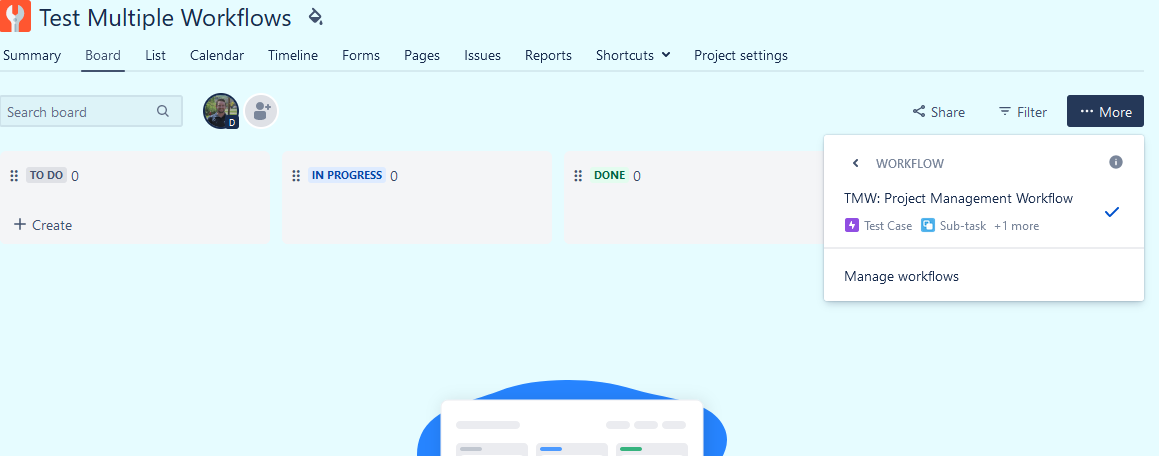Click the +1 more issue types text

(x=1016, y=226)
